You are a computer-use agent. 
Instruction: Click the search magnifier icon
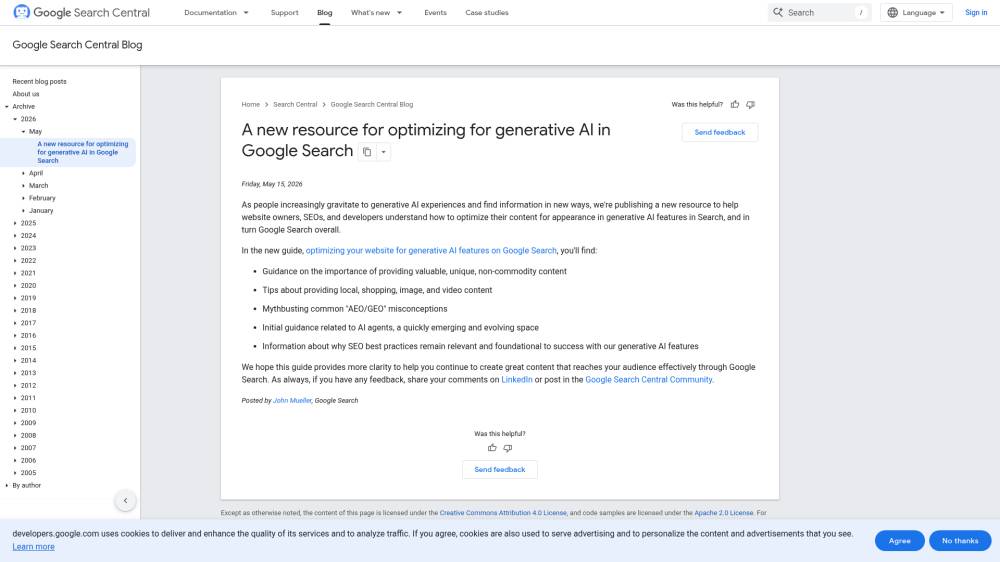click(778, 12)
